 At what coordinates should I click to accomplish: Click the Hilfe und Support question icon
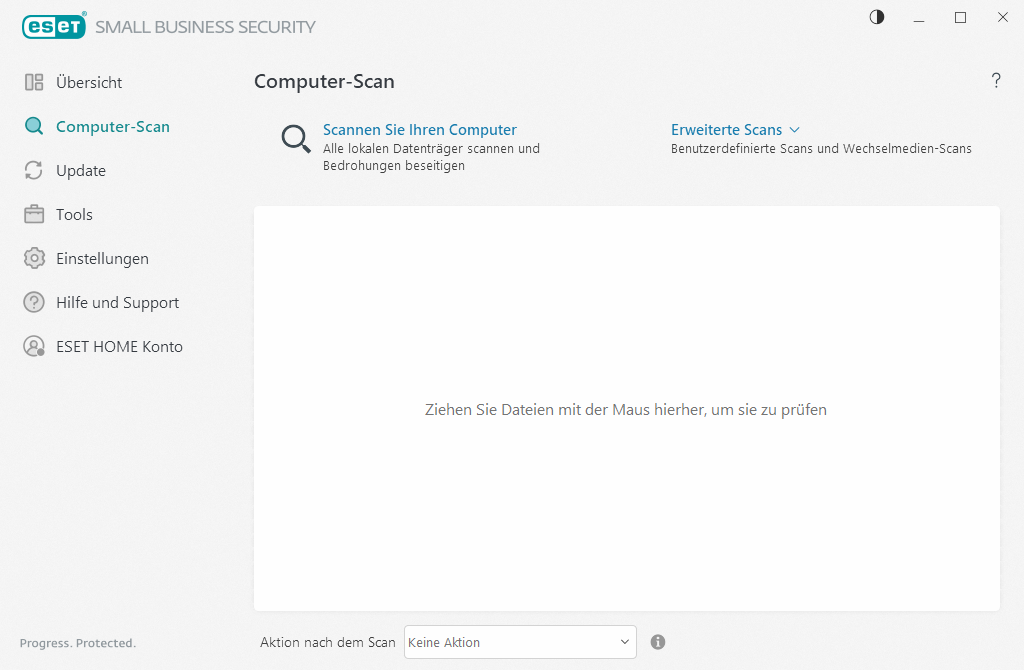[x=34, y=302]
